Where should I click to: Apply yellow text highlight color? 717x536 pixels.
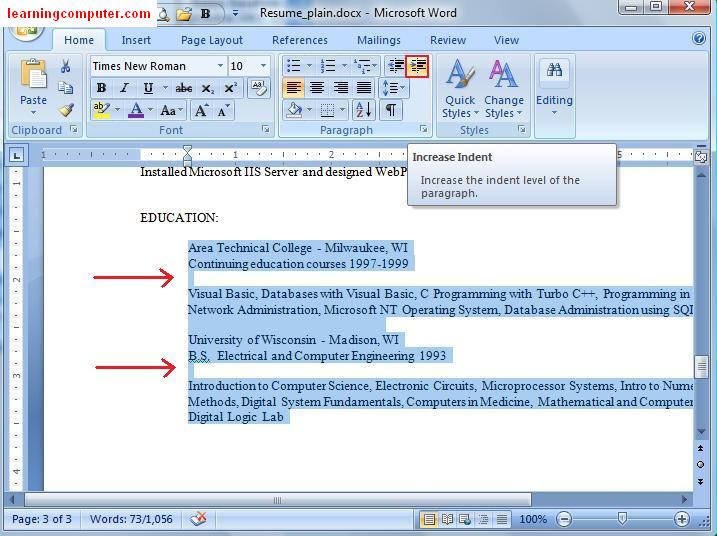click(x=101, y=110)
